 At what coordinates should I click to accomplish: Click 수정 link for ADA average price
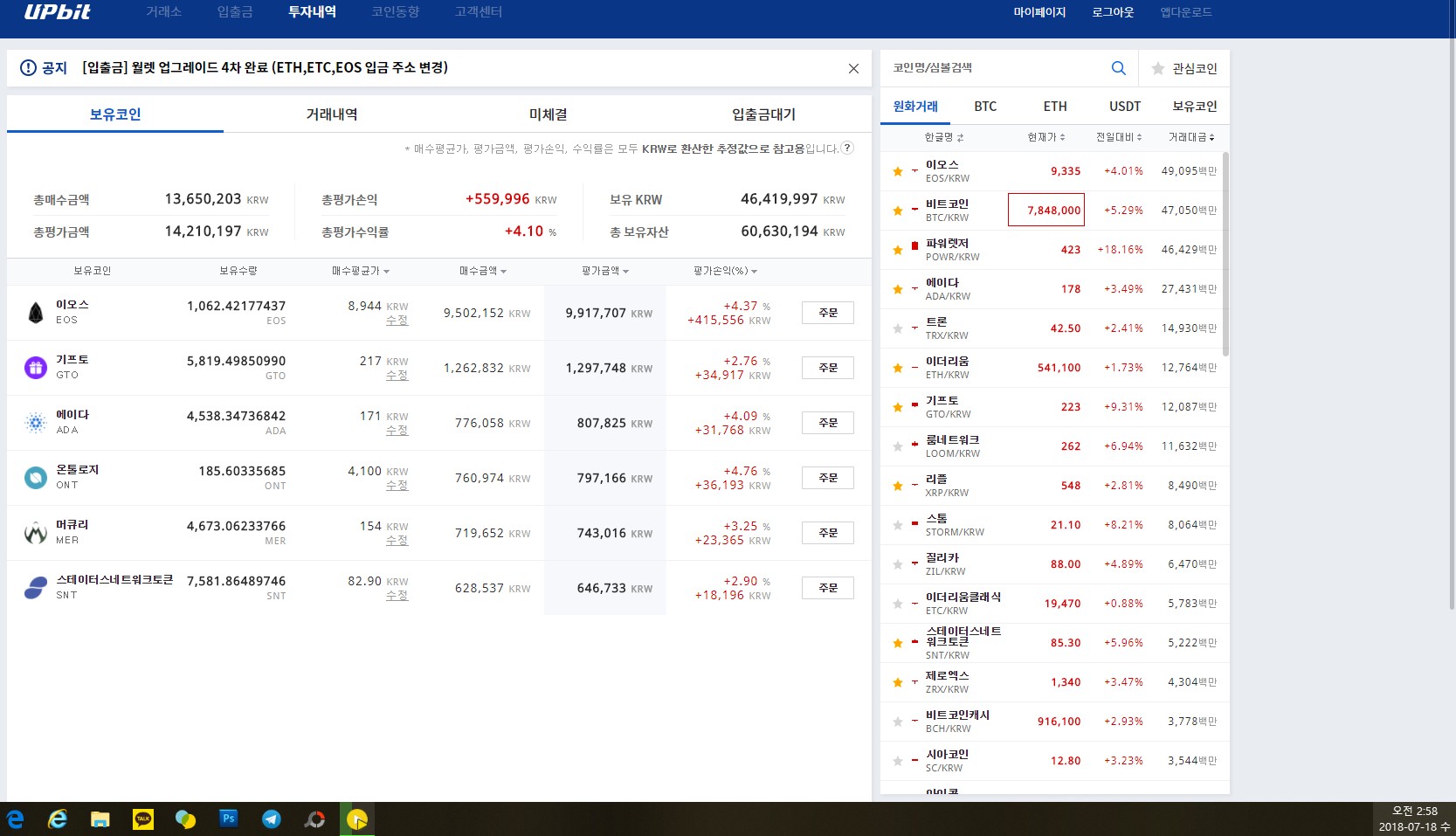[397, 431]
